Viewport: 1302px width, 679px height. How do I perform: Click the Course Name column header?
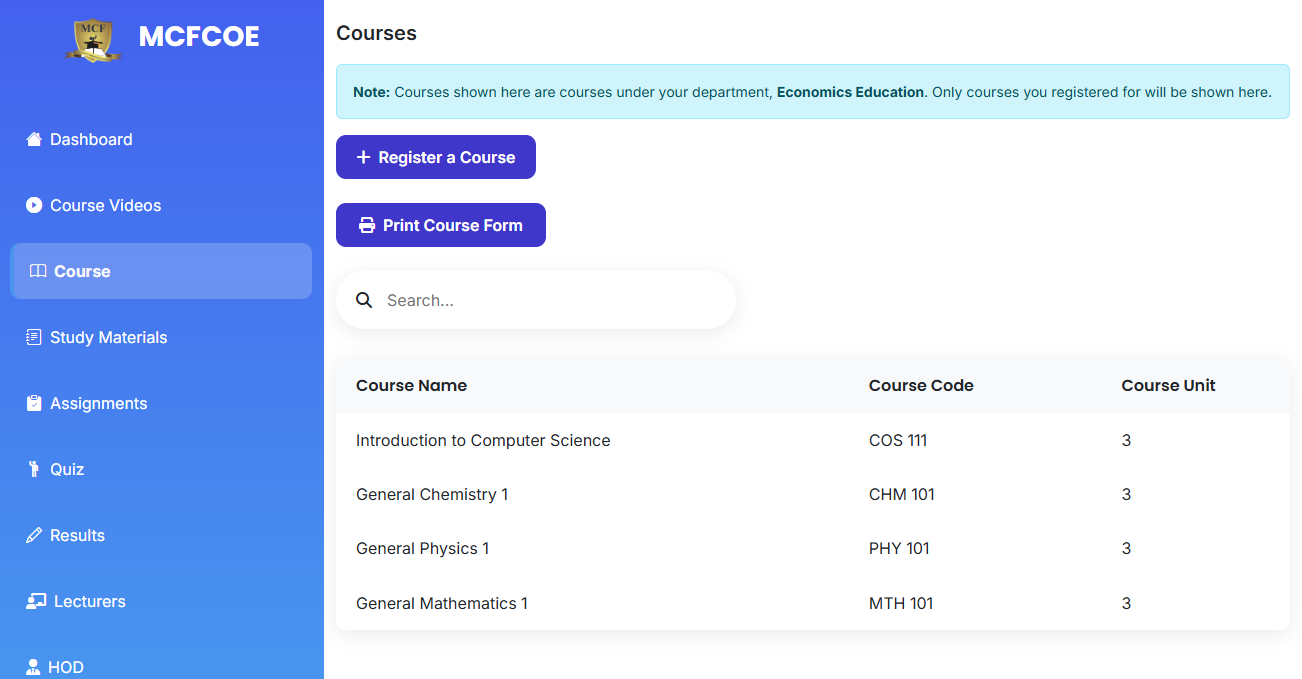point(411,385)
